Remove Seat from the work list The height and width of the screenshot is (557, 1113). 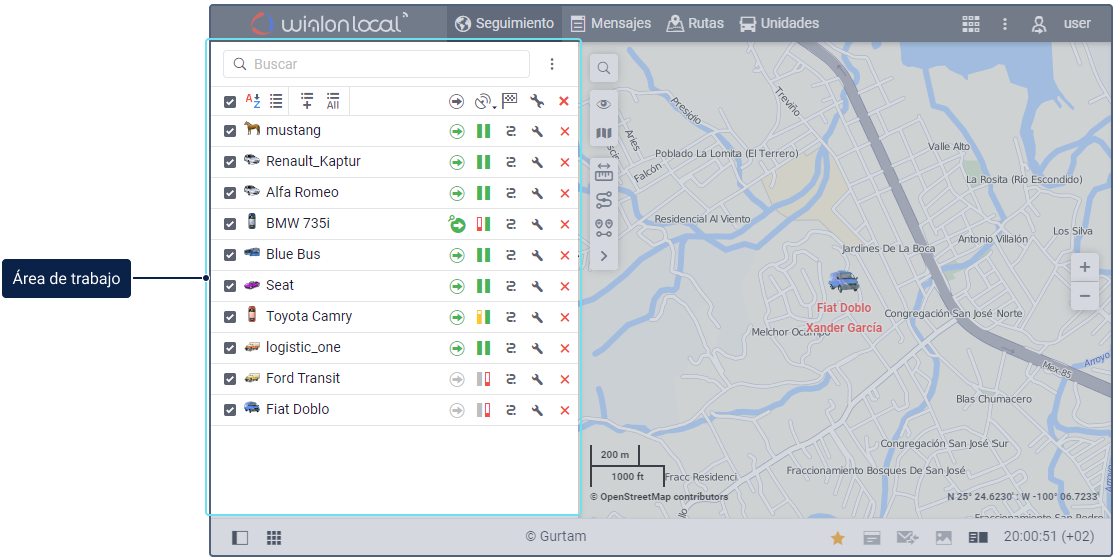point(564,286)
